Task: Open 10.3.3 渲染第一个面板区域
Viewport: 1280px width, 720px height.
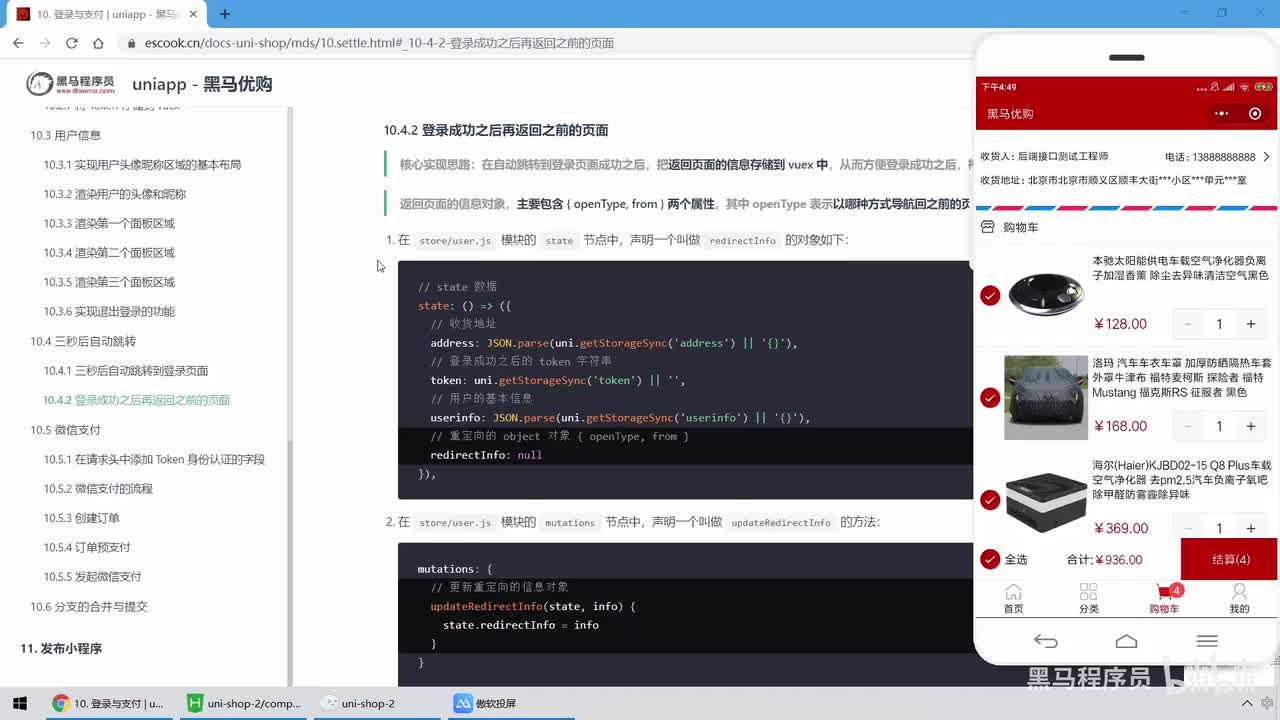Action: [109, 223]
